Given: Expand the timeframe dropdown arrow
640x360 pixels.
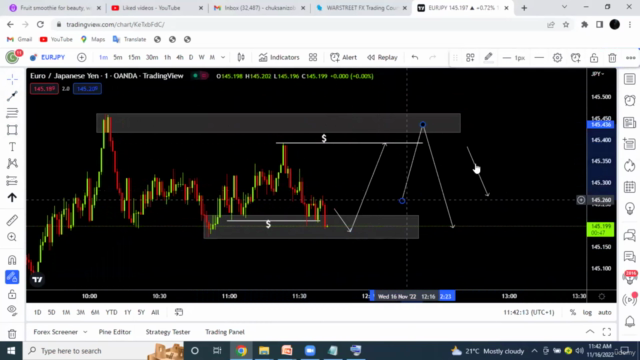Looking at the screenshot, I should point(223,58).
